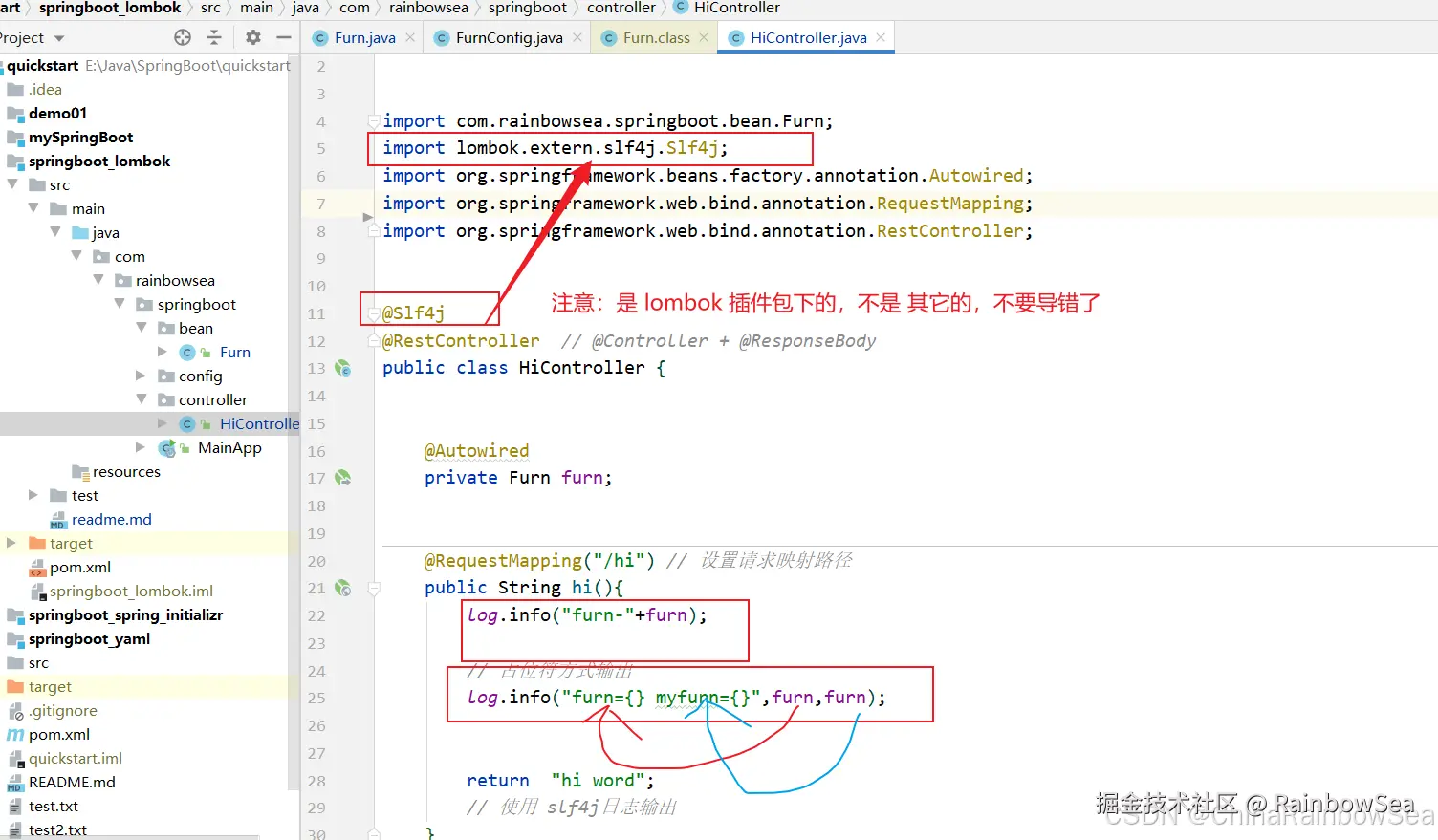Collapse the springboot package arrow
The width and height of the screenshot is (1438, 840).
tap(120, 303)
